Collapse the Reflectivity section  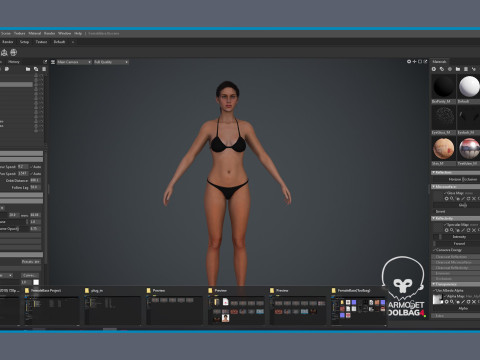click(456, 218)
